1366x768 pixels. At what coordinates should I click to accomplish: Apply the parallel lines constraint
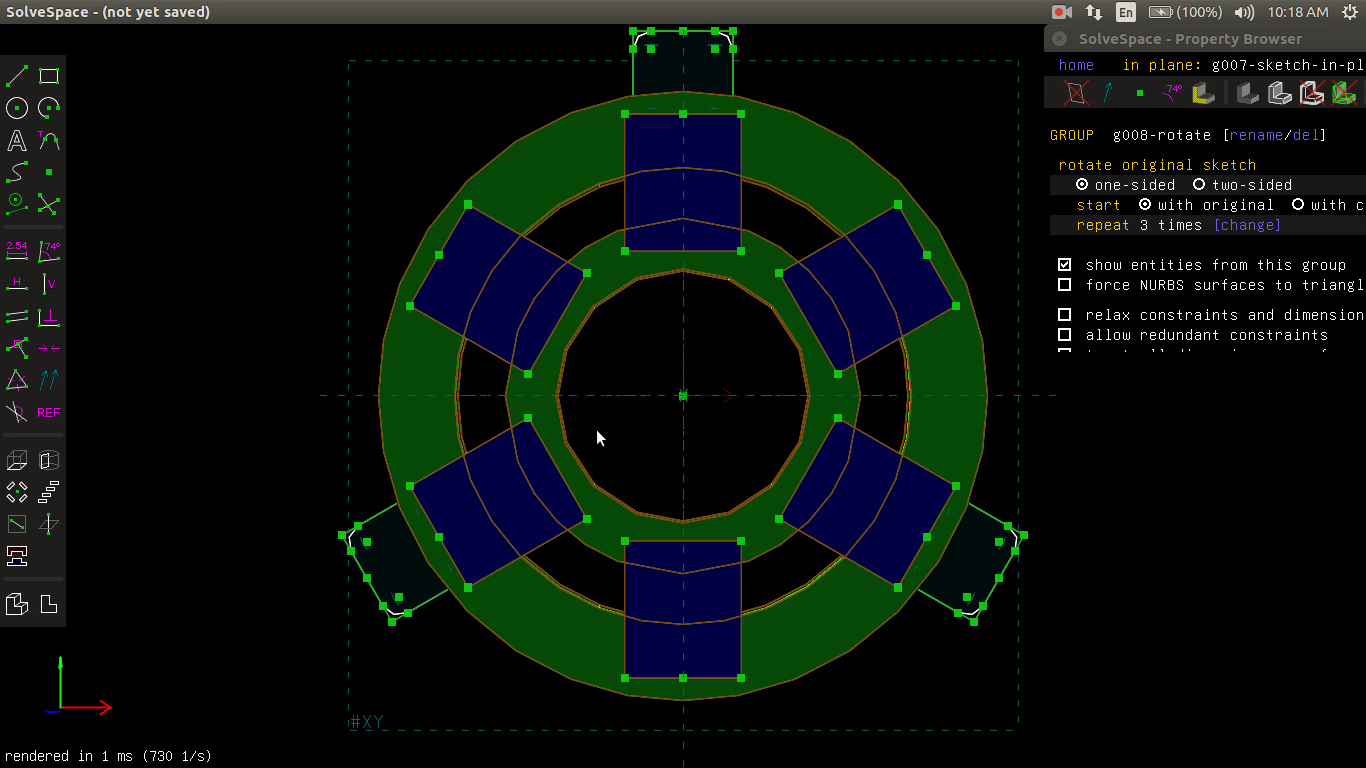point(17,316)
